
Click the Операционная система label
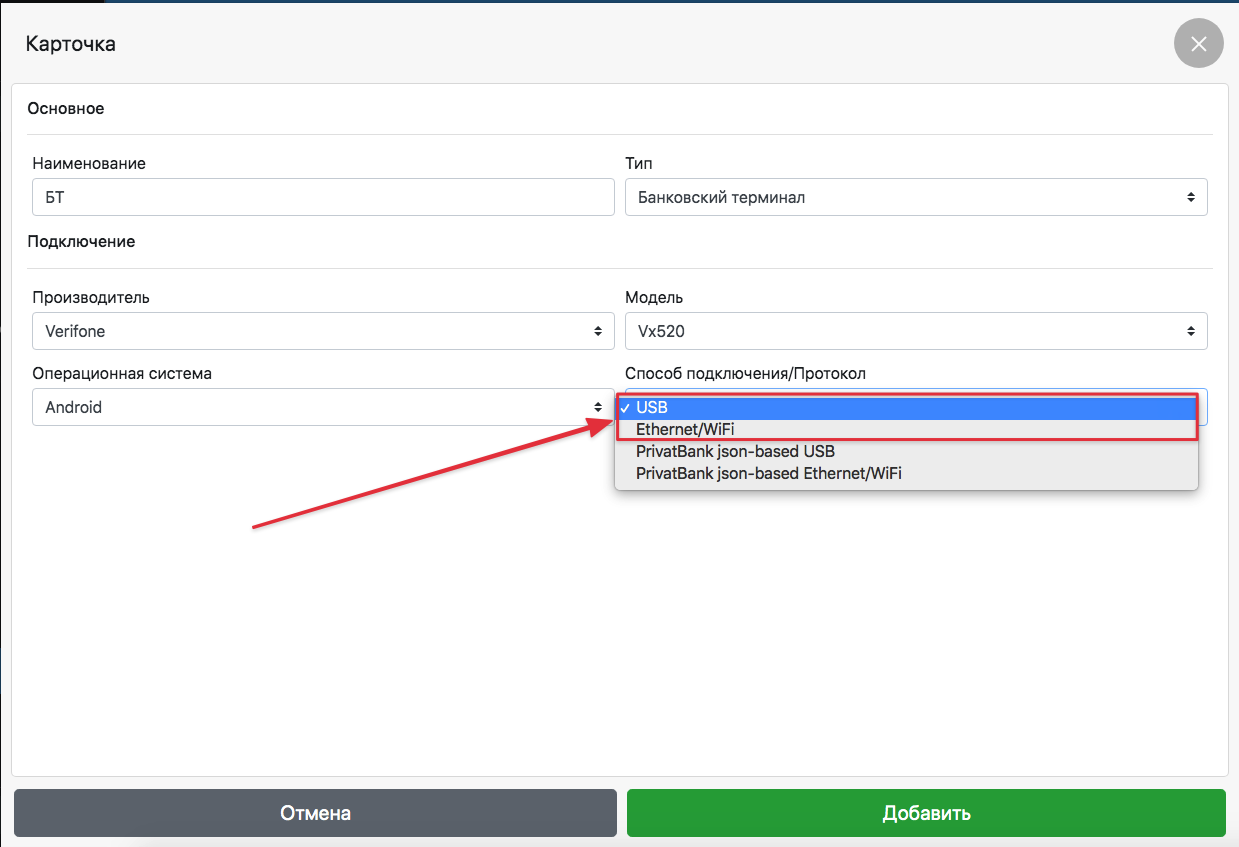122,373
